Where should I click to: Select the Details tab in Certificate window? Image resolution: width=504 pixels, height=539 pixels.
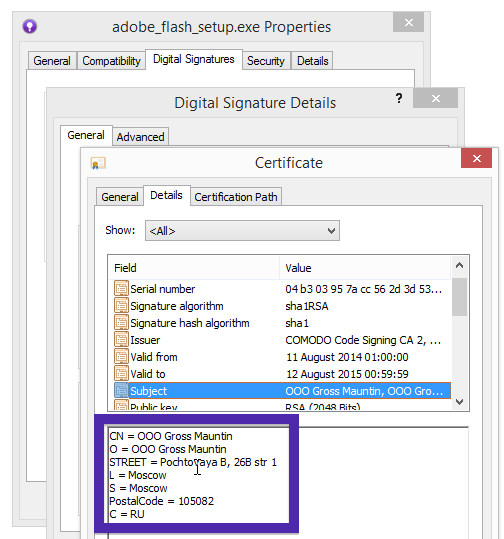166,195
